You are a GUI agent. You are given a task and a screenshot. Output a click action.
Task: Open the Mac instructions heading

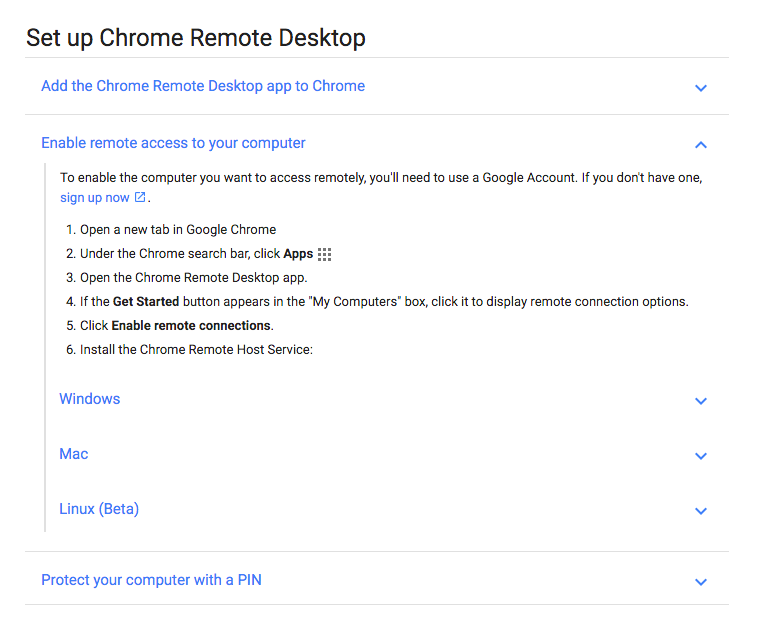pyautogui.click(x=73, y=454)
